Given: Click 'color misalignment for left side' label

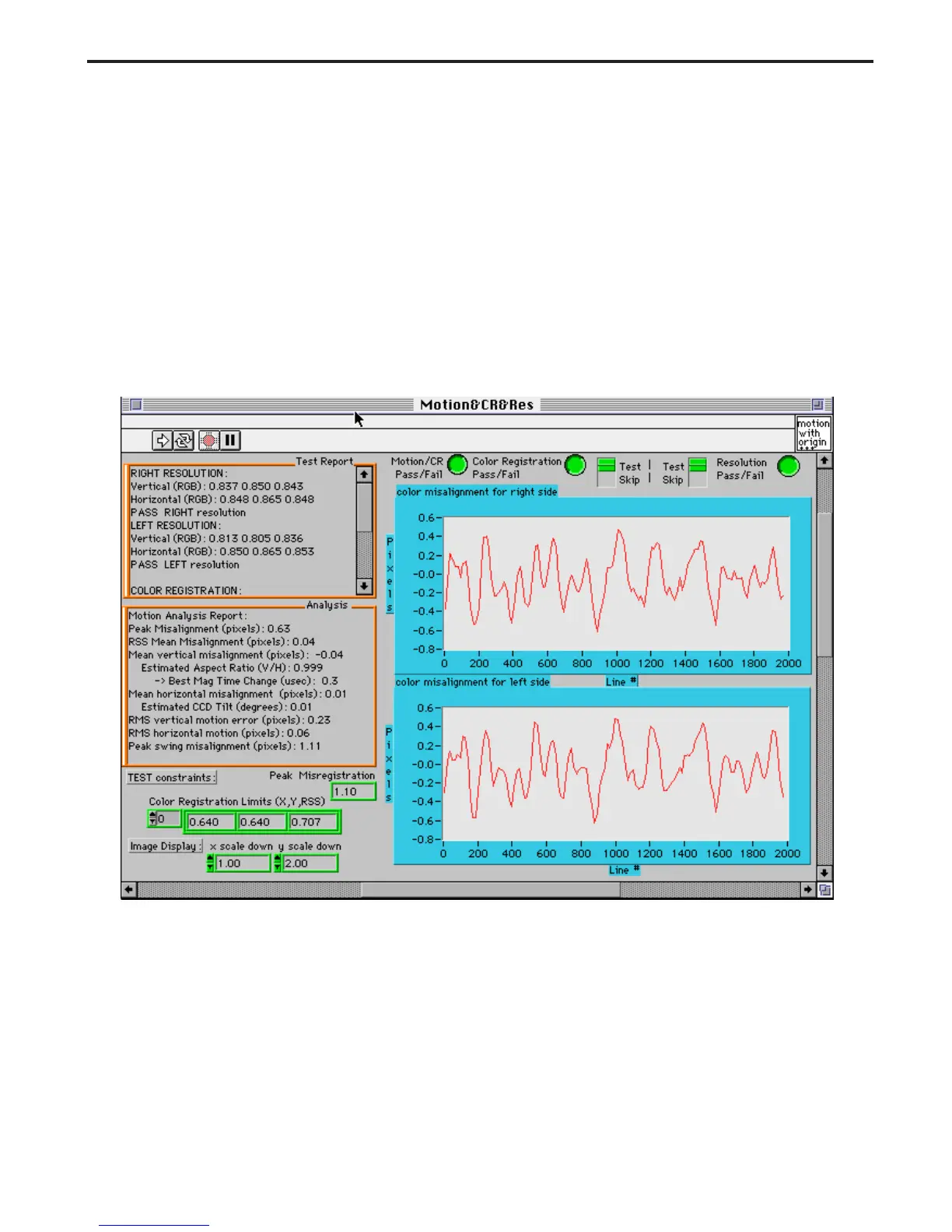Looking at the screenshot, I should pyautogui.click(x=472, y=682).
